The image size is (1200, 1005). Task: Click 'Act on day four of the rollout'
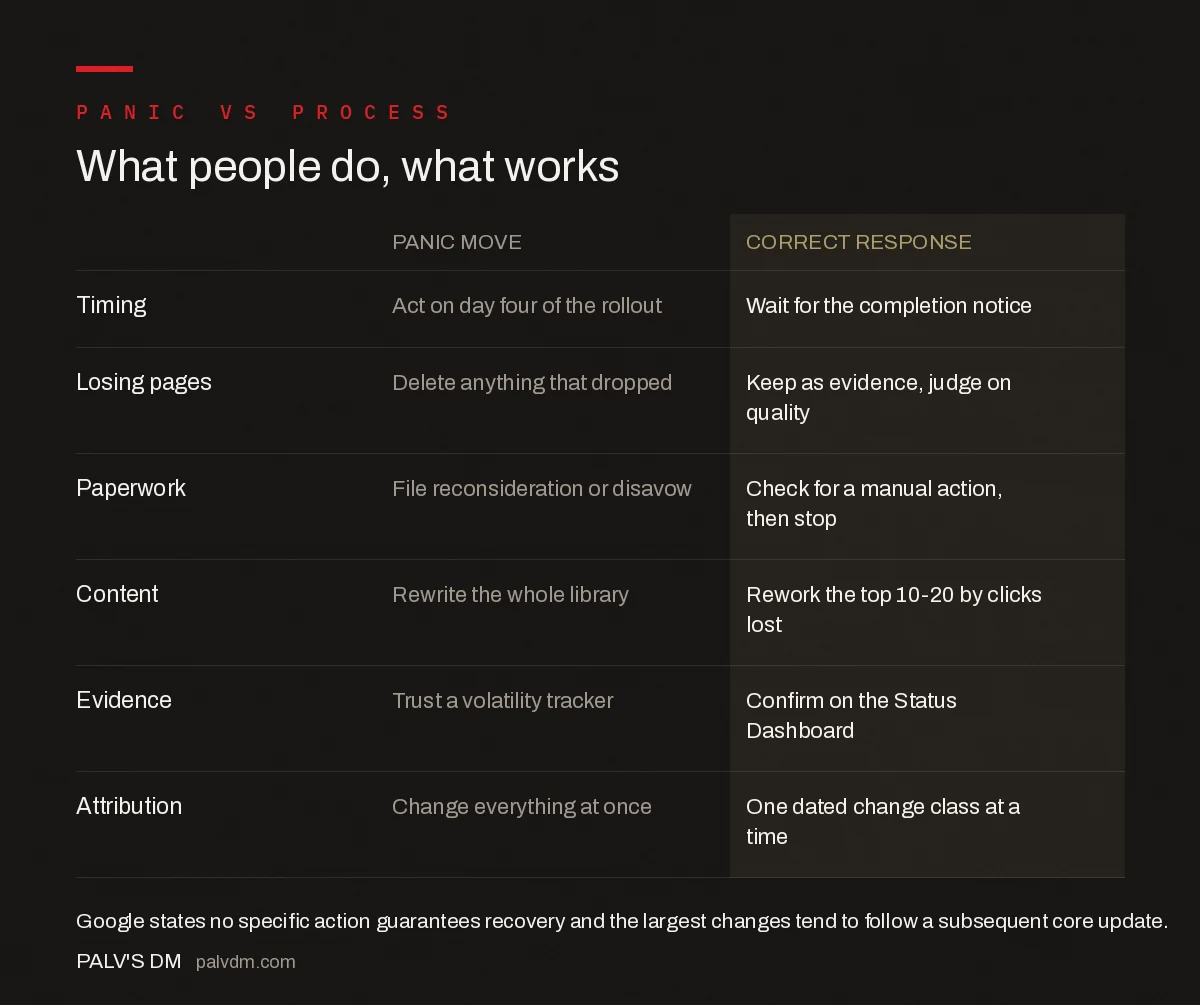[527, 306]
